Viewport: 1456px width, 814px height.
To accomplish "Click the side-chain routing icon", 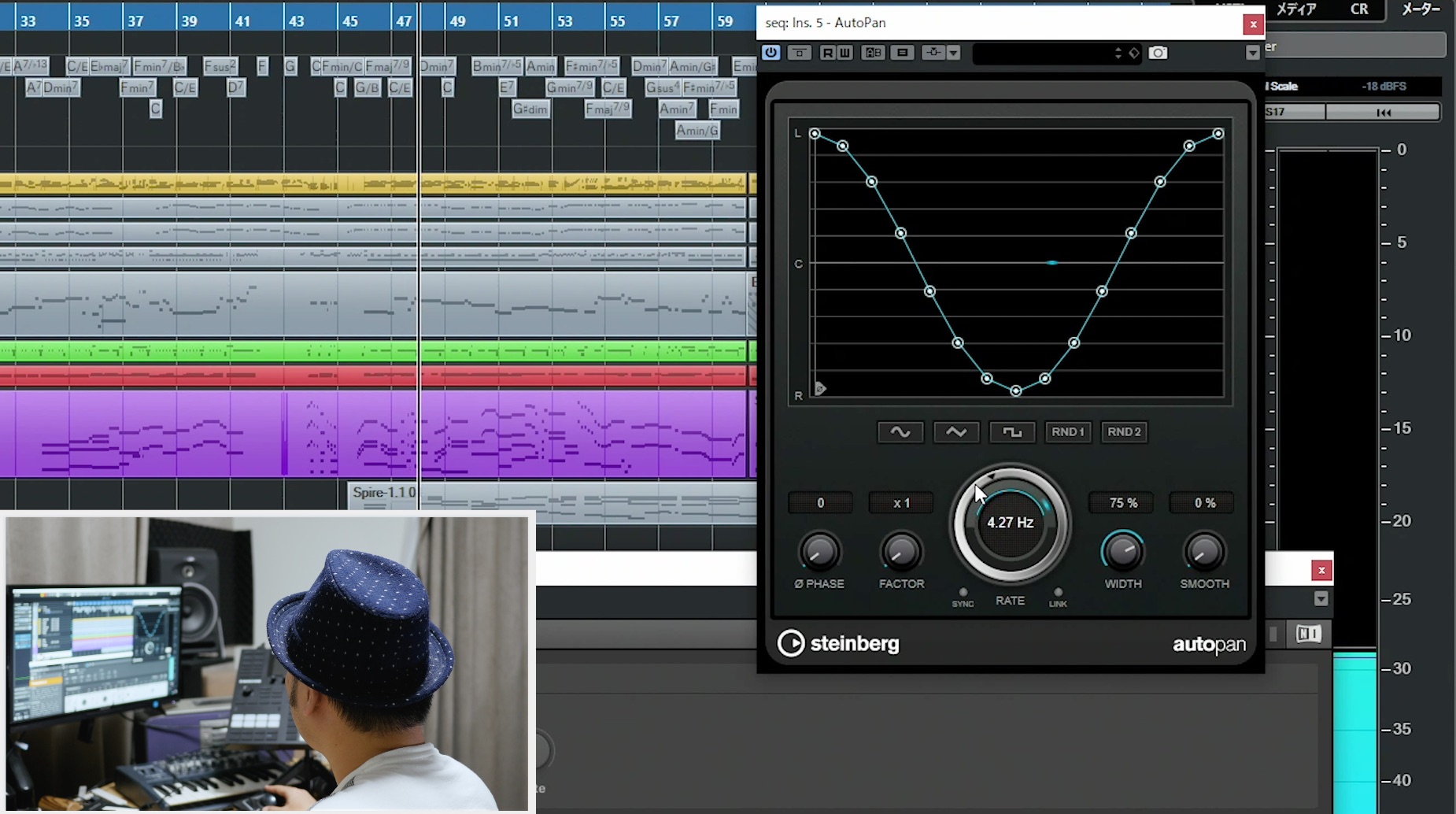I will (x=933, y=53).
